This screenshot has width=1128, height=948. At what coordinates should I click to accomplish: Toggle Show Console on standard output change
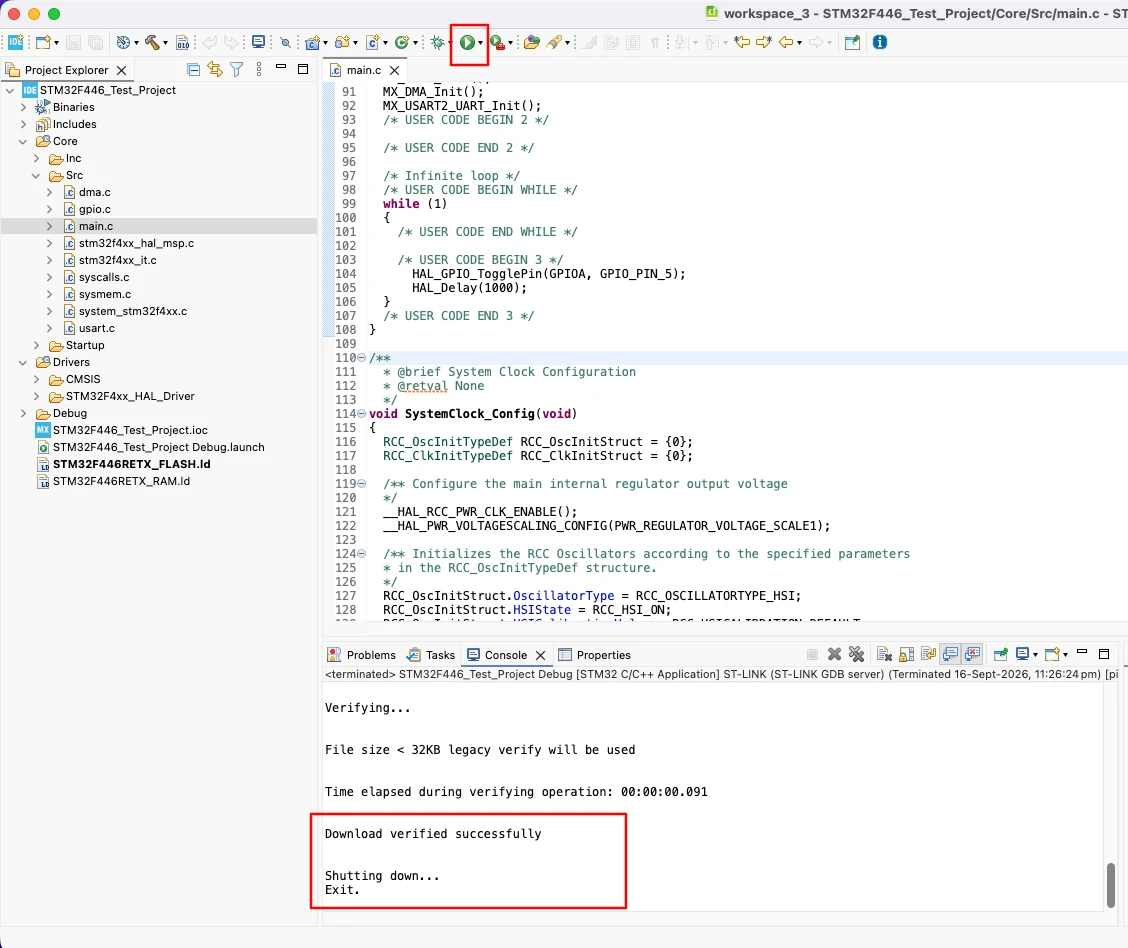coord(950,654)
